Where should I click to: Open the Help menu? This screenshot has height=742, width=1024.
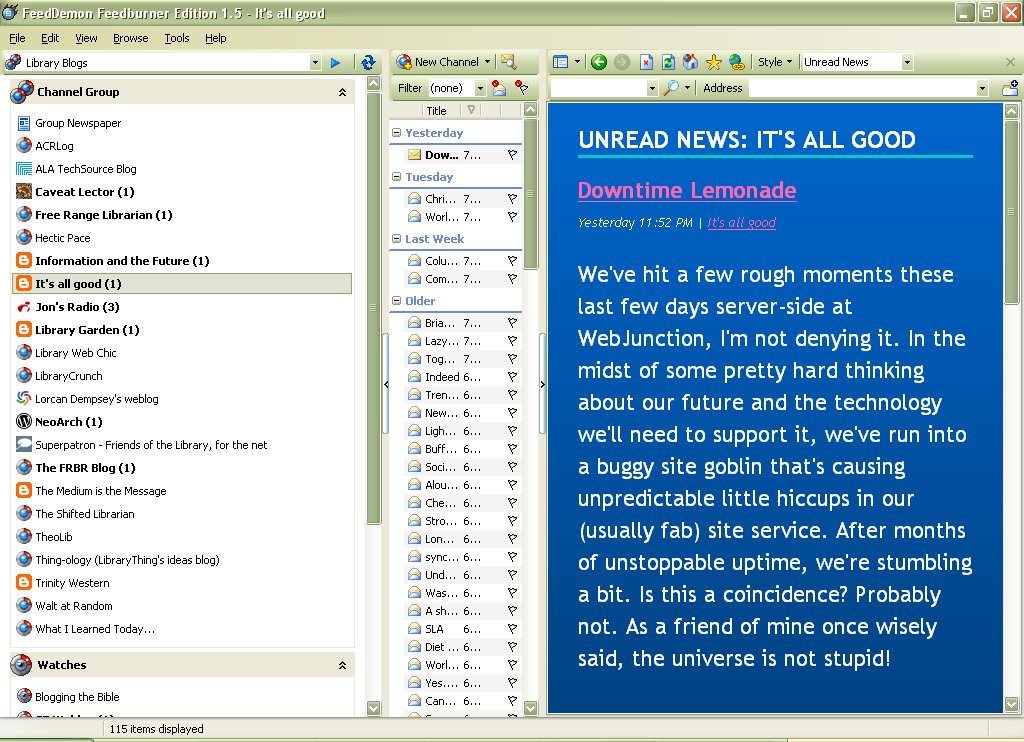216,38
